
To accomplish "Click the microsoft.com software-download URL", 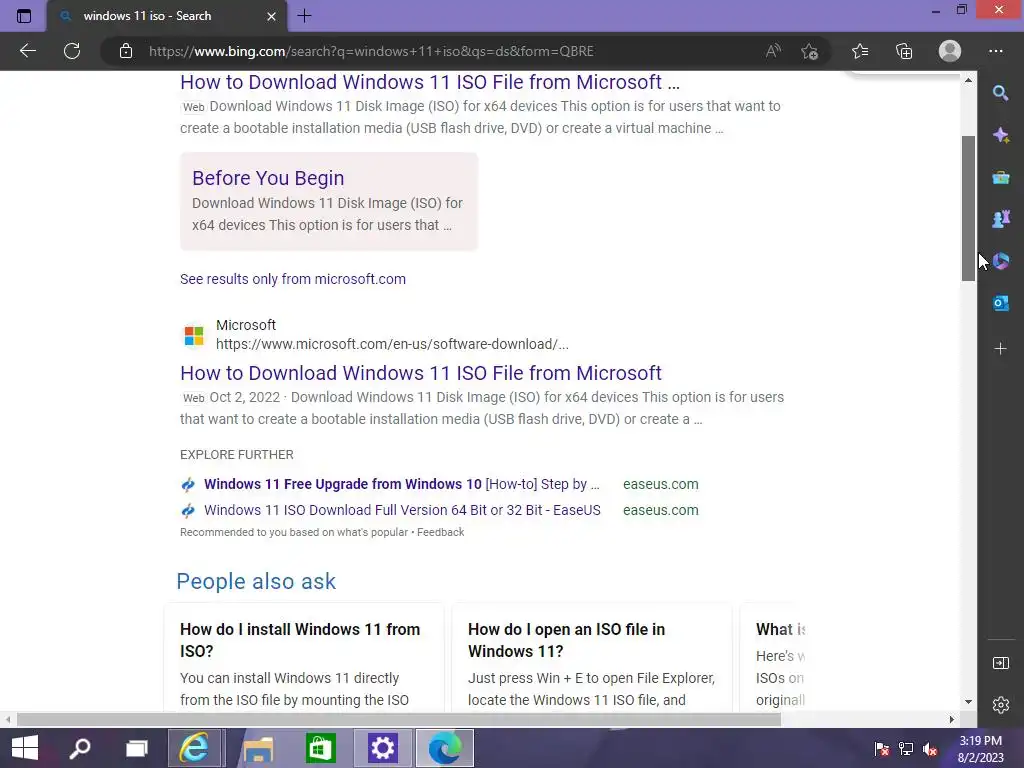I will [x=392, y=344].
